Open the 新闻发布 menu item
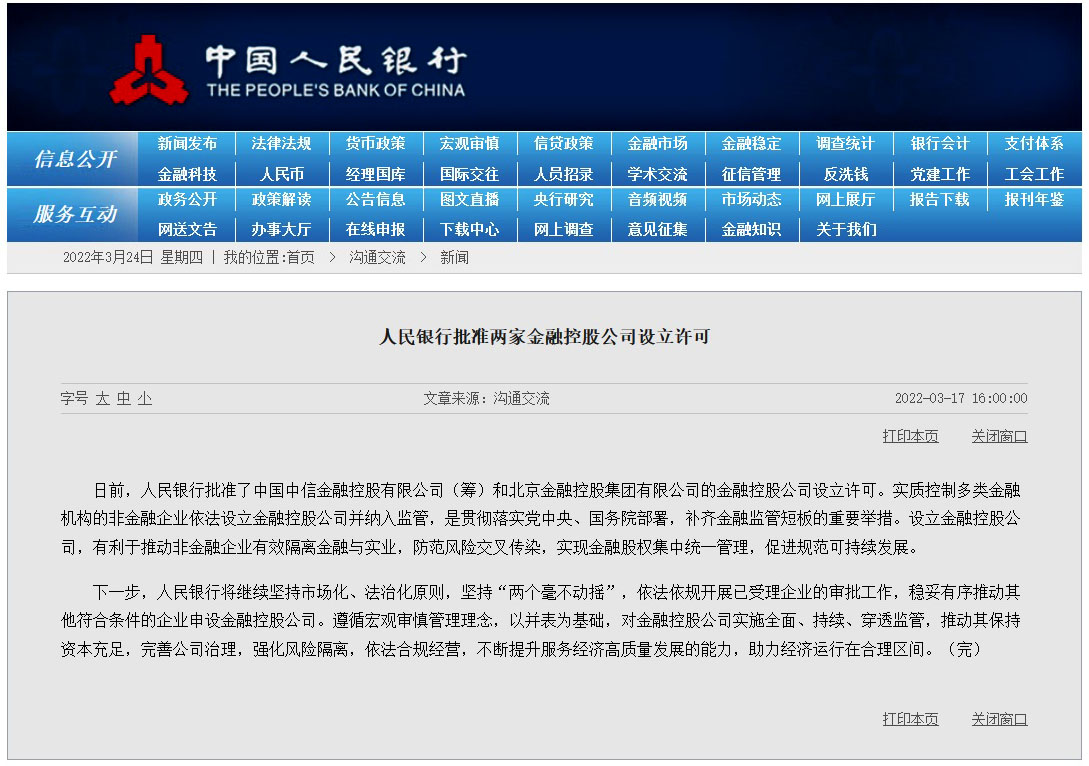This screenshot has height=766, width=1089. click(x=187, y=144)
